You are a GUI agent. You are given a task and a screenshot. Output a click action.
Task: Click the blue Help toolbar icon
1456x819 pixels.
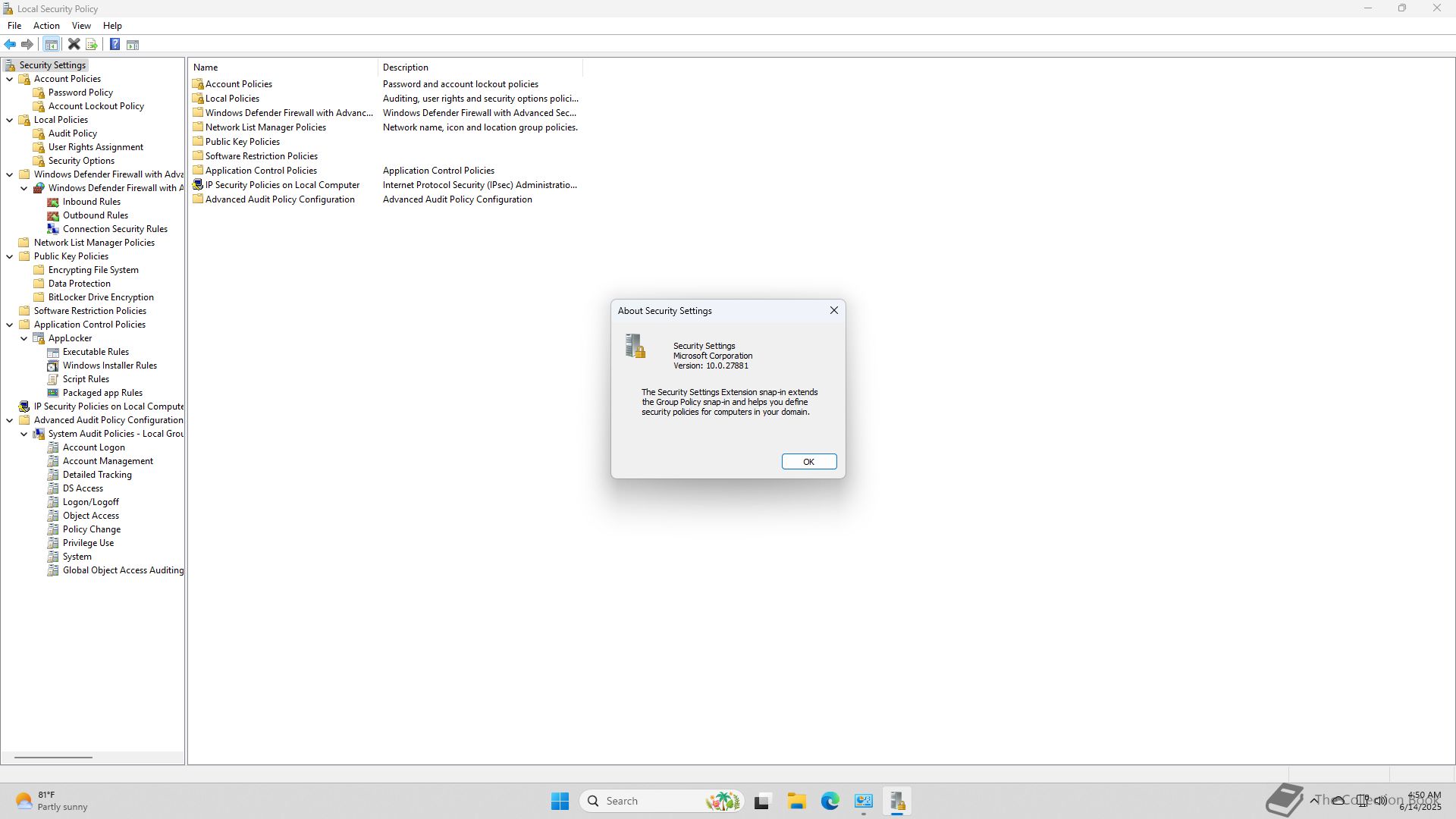[115, 45]
